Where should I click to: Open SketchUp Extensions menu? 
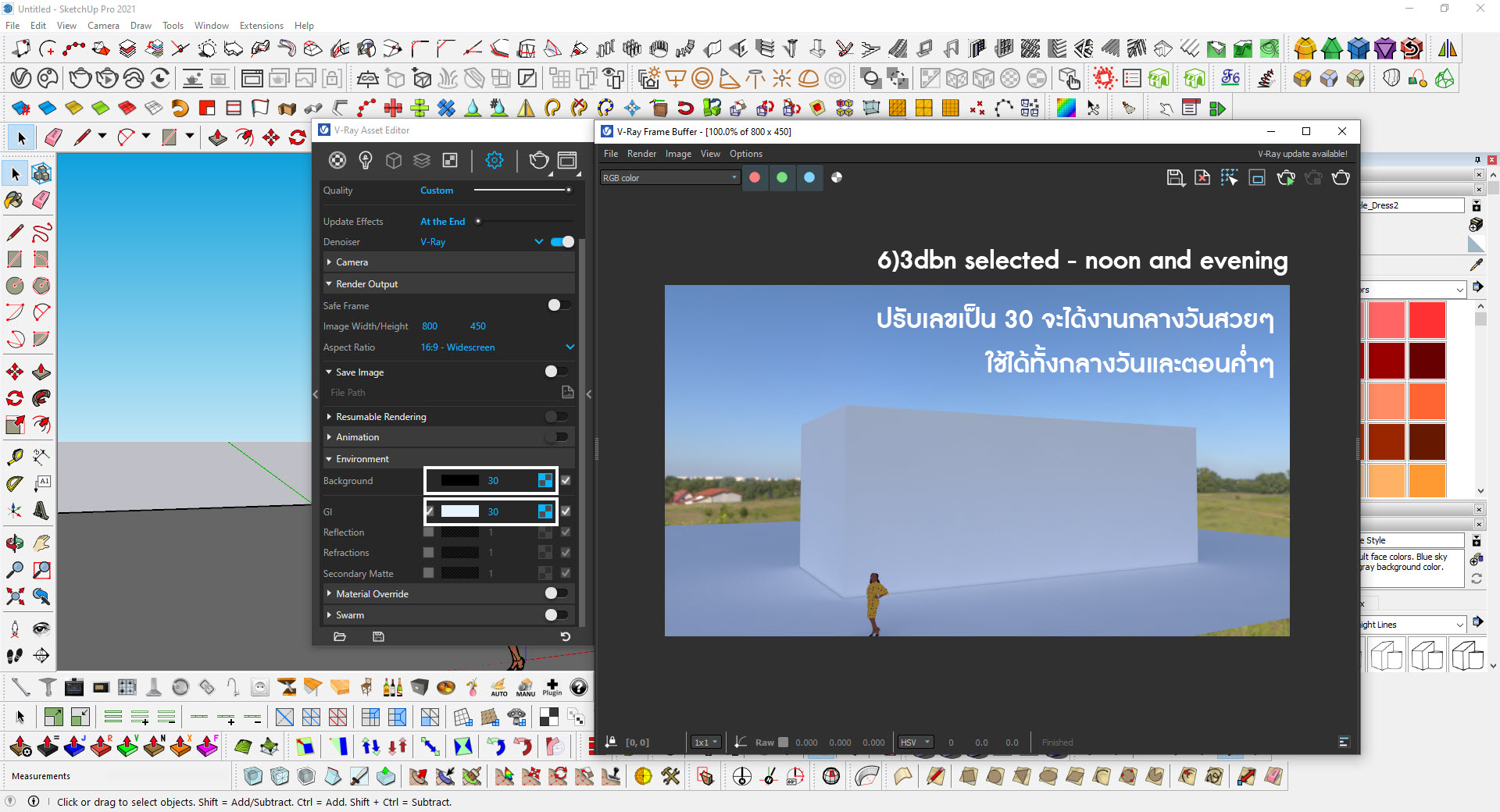pos(262,26)
